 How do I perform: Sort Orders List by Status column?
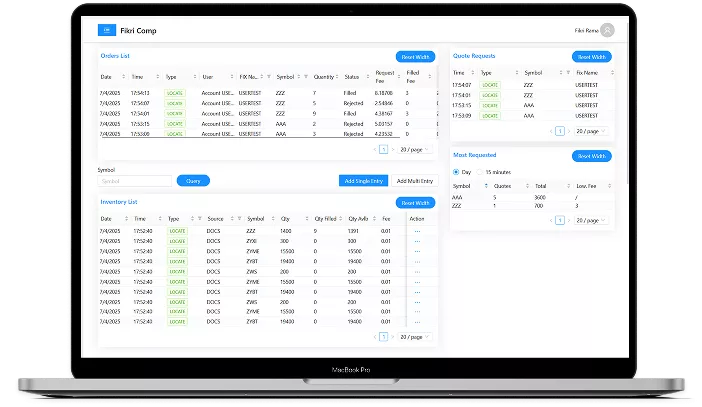click(368, 77)
